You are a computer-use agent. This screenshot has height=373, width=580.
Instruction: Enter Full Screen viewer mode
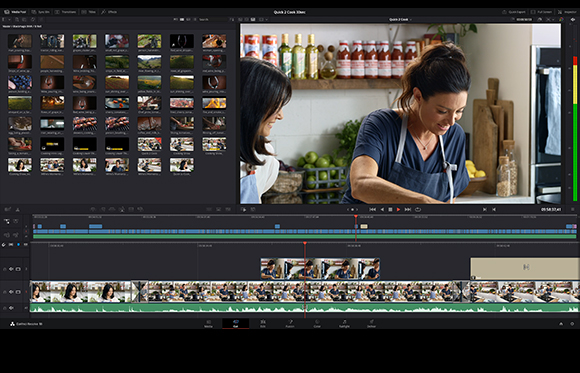(x=542, y=12)
